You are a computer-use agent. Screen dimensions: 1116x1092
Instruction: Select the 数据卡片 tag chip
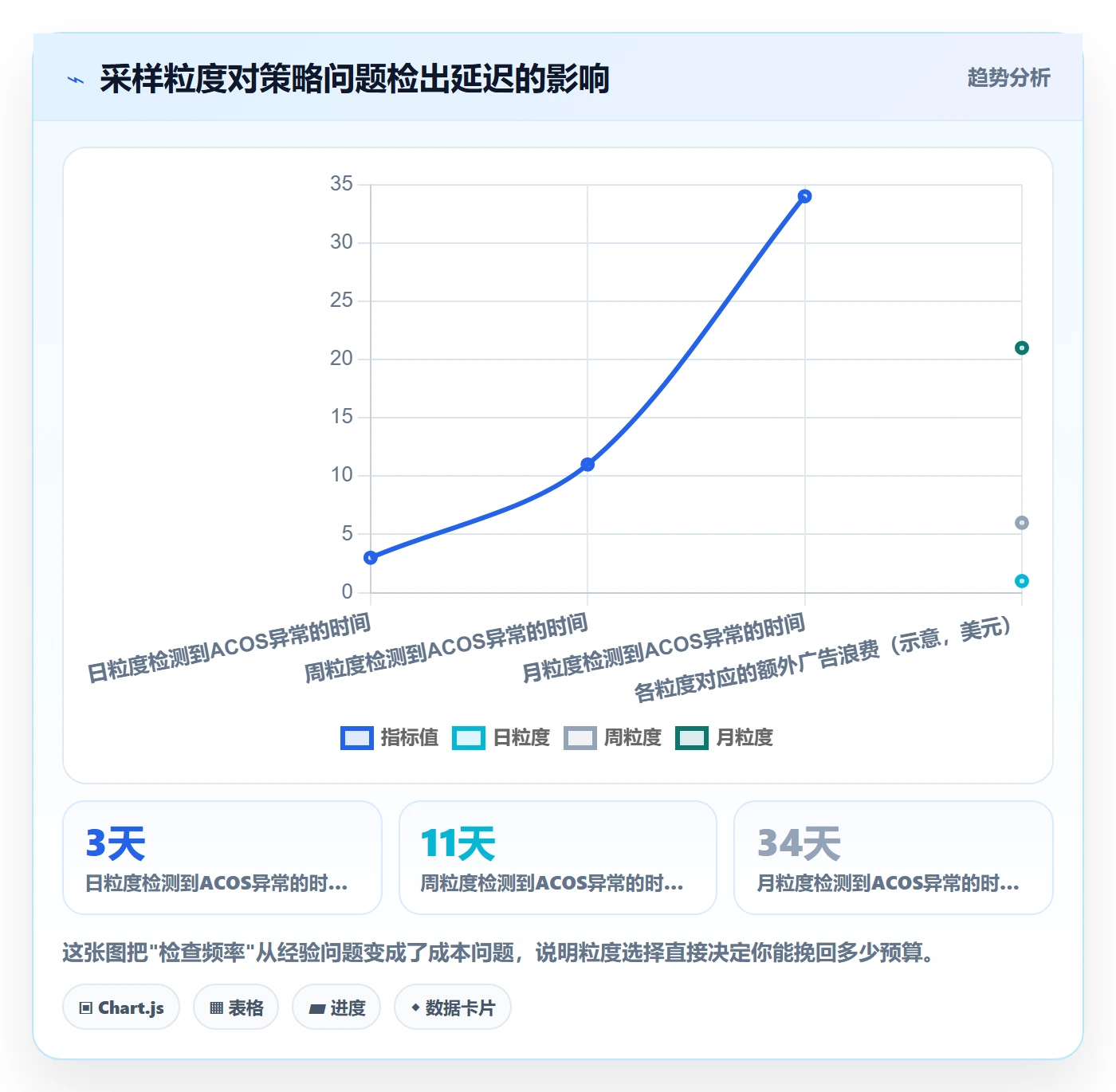(453, 1008)
